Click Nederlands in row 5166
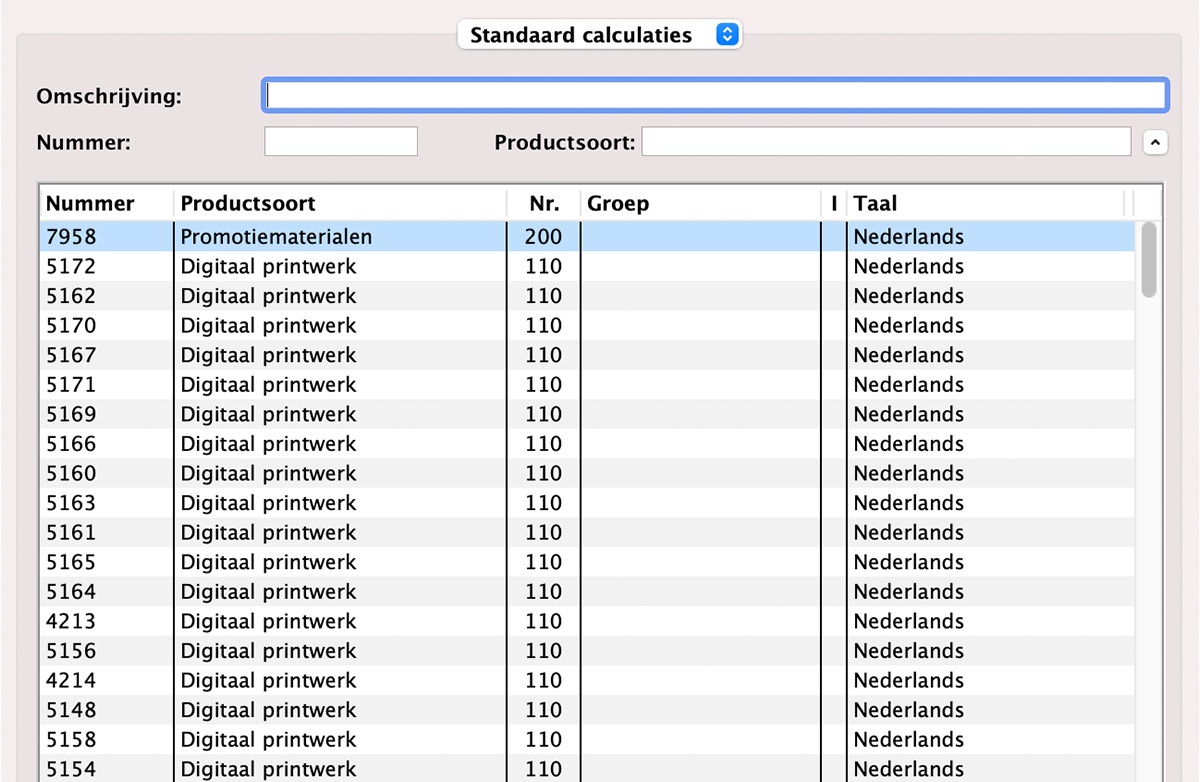 [909, 444]
